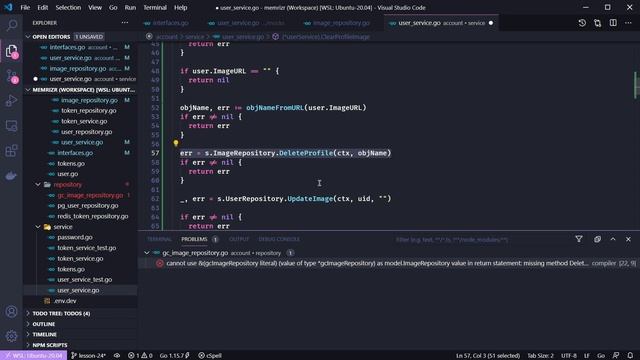This screenshot has height=360, width=640.
Task: Click the objNameFromURL function call in code
Action: [275, 108]
